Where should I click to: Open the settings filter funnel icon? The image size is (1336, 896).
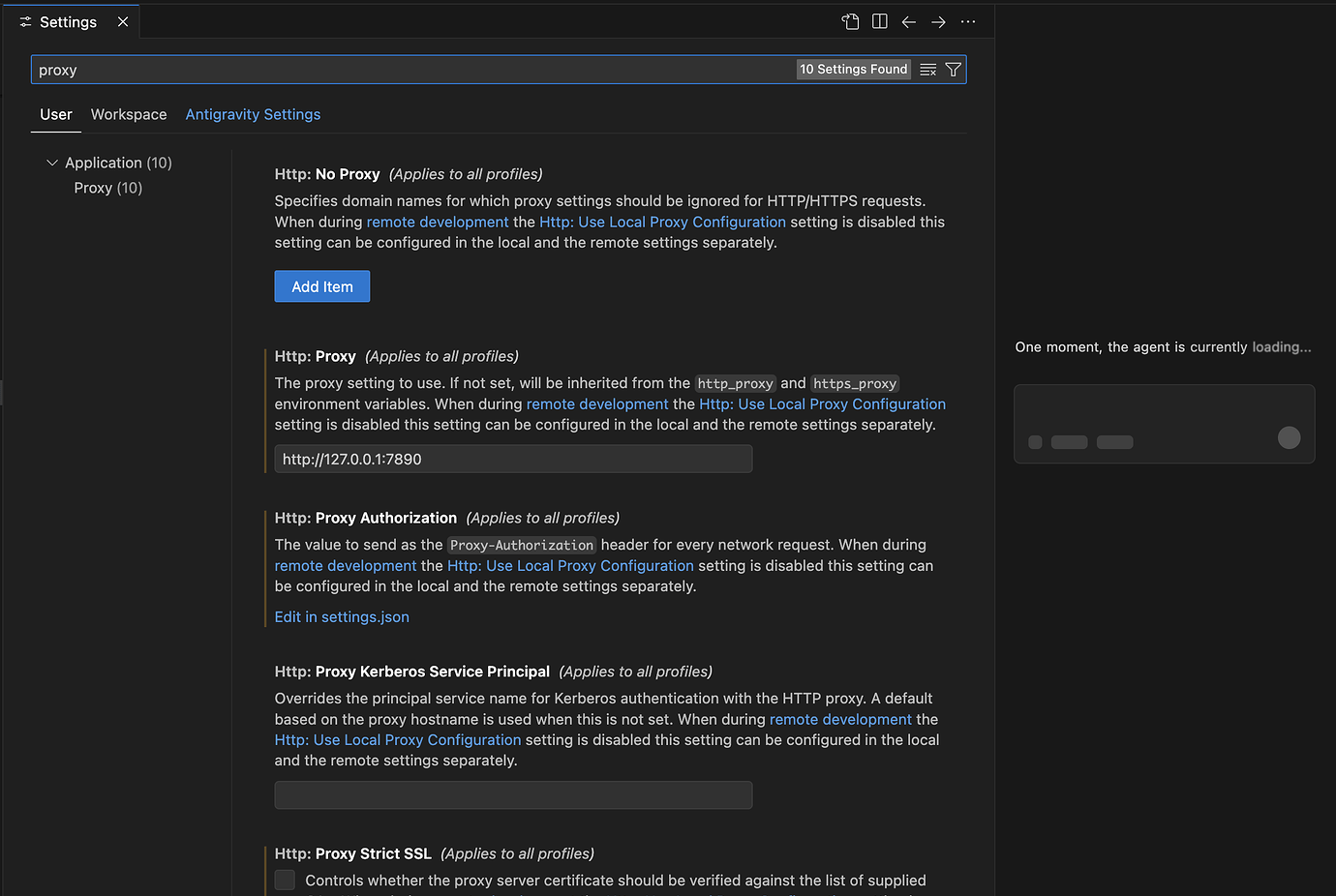[953, 70]
